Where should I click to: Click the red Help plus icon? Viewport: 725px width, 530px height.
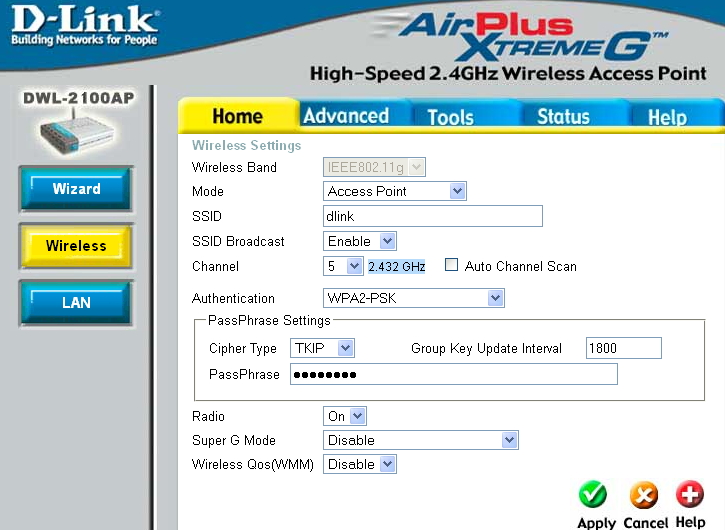click(690, 495)
